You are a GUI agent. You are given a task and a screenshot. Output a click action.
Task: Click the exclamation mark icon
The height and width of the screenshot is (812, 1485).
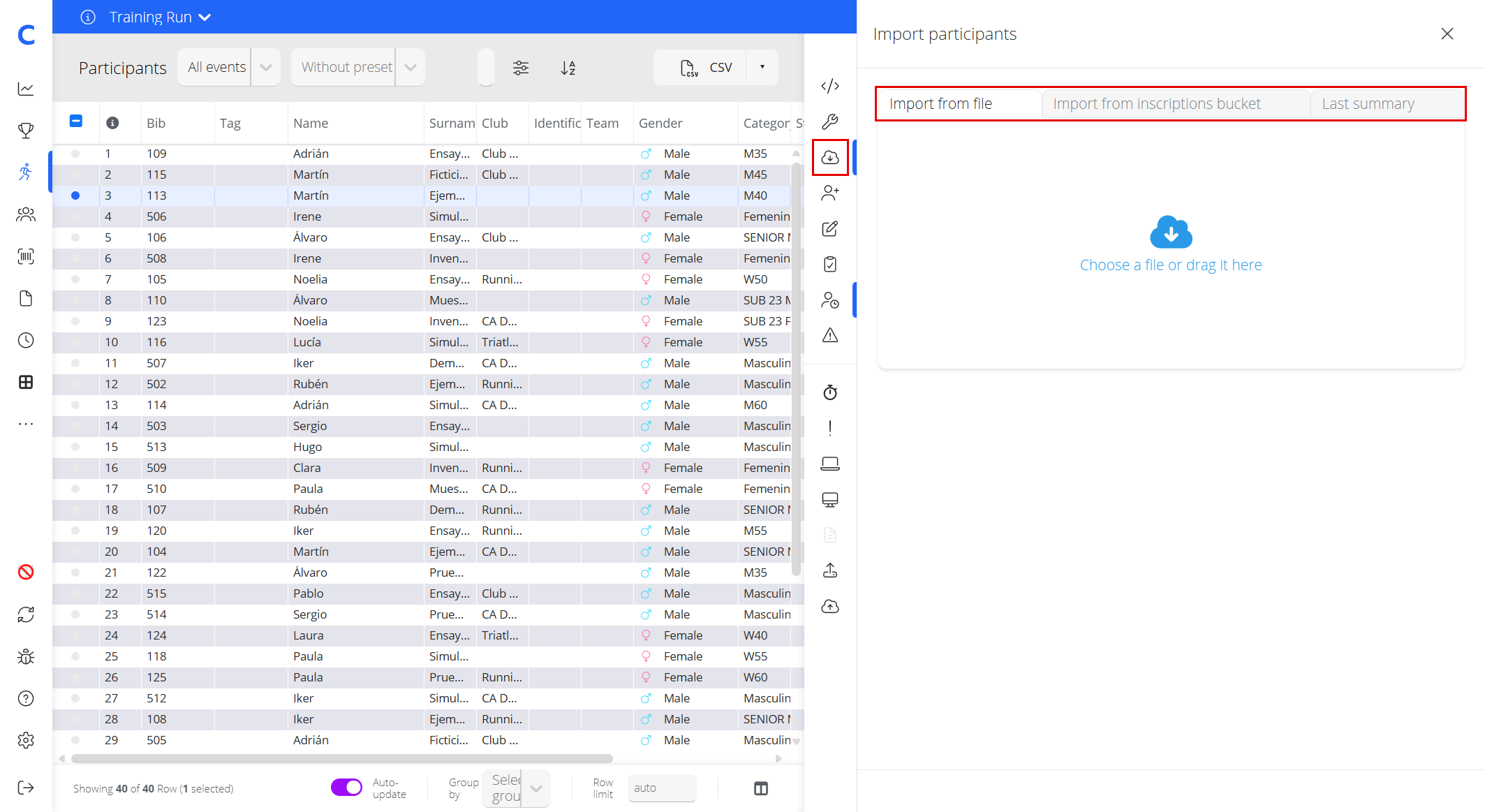829,428
